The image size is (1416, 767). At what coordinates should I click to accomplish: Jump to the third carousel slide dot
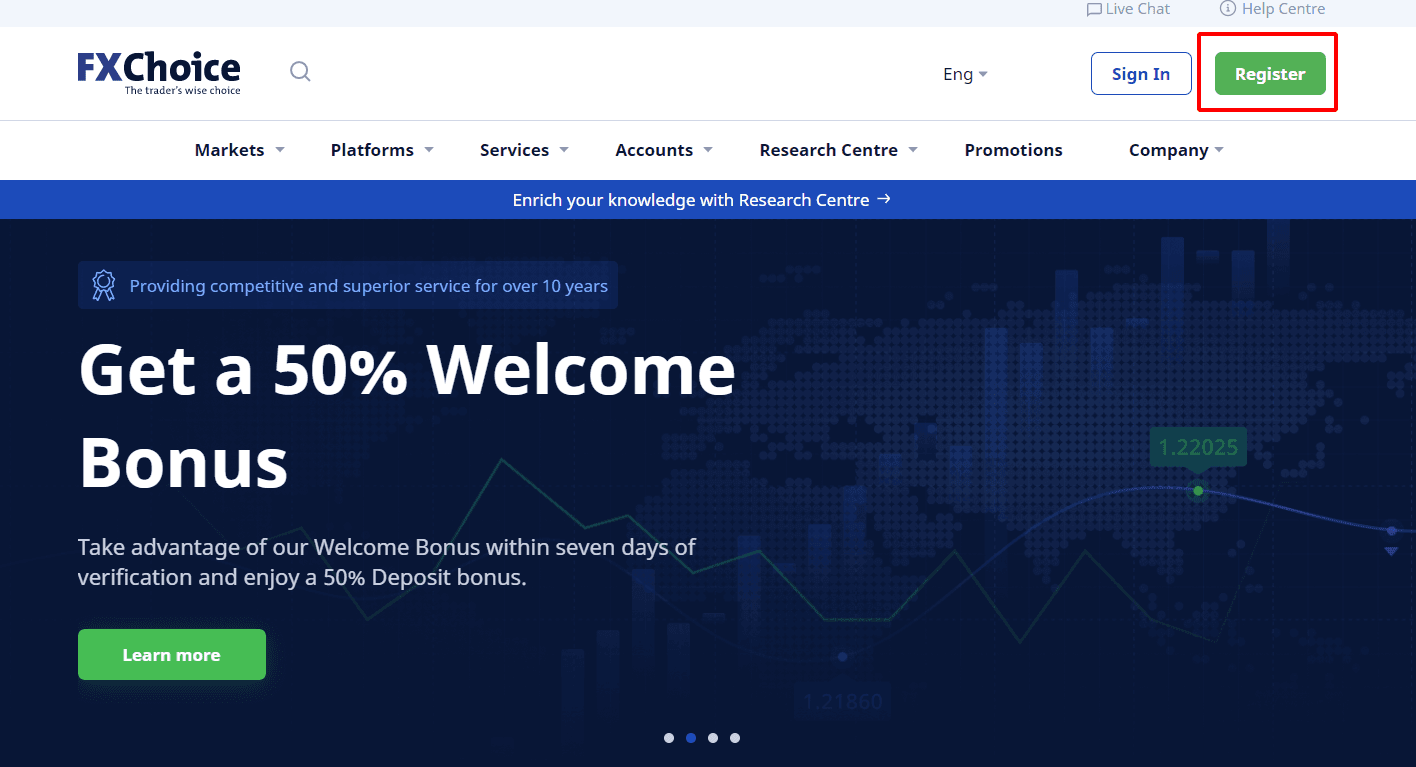click(713, 738)
